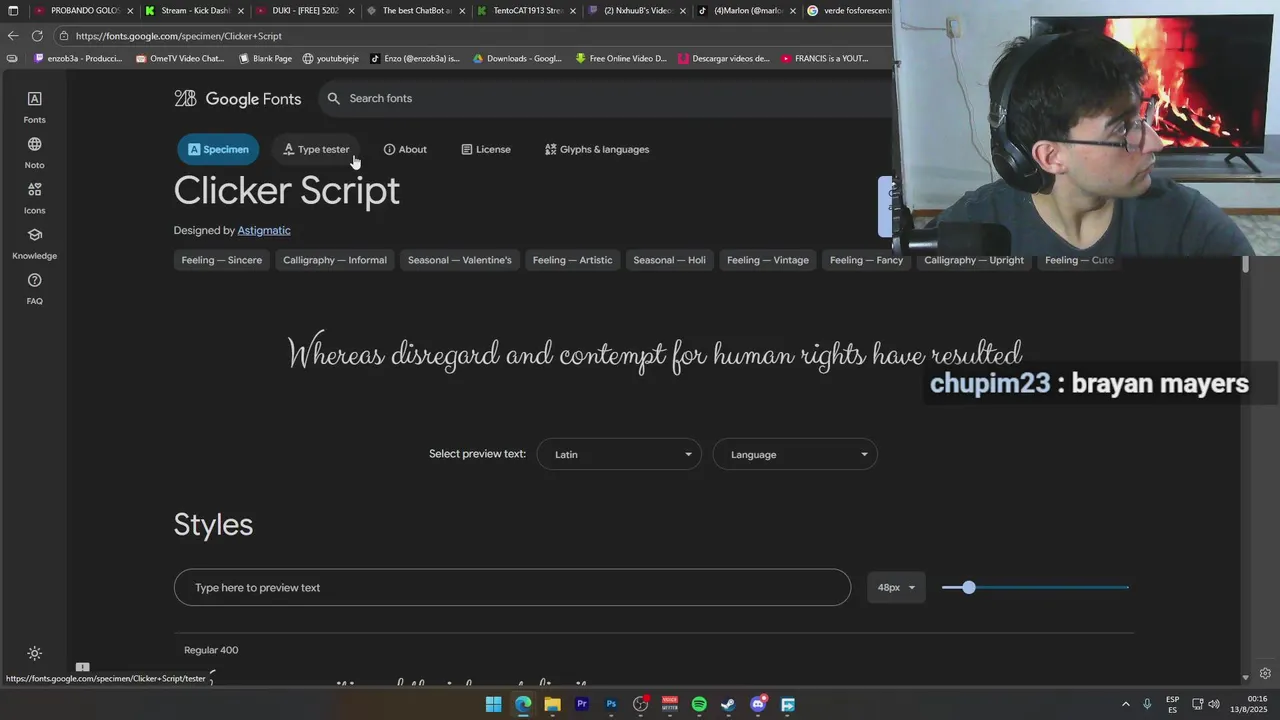Click the search magnifier icon
The image size is (1280, 720).
click(334, 98)
